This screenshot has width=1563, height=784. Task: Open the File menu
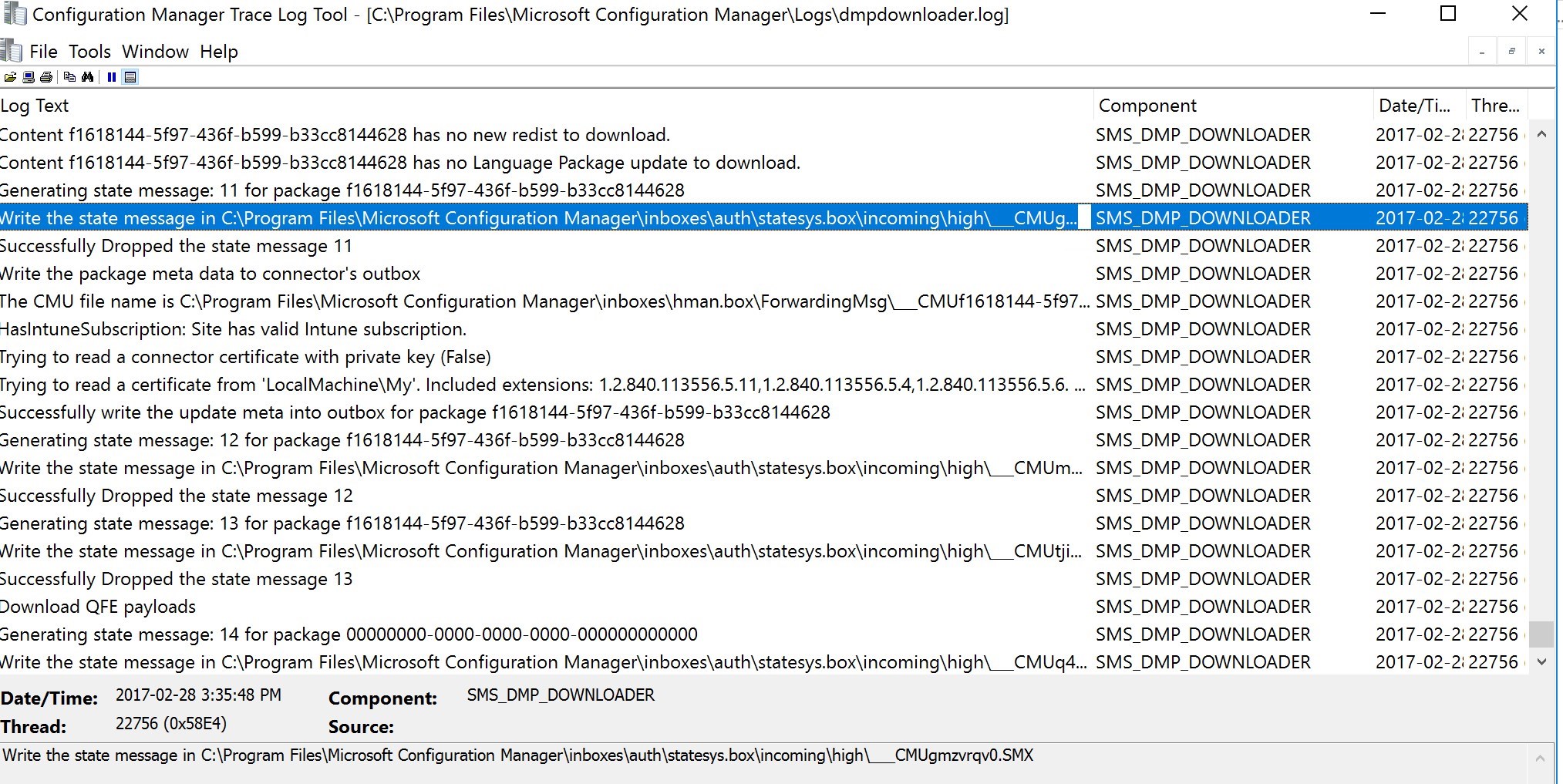point(43,52)
